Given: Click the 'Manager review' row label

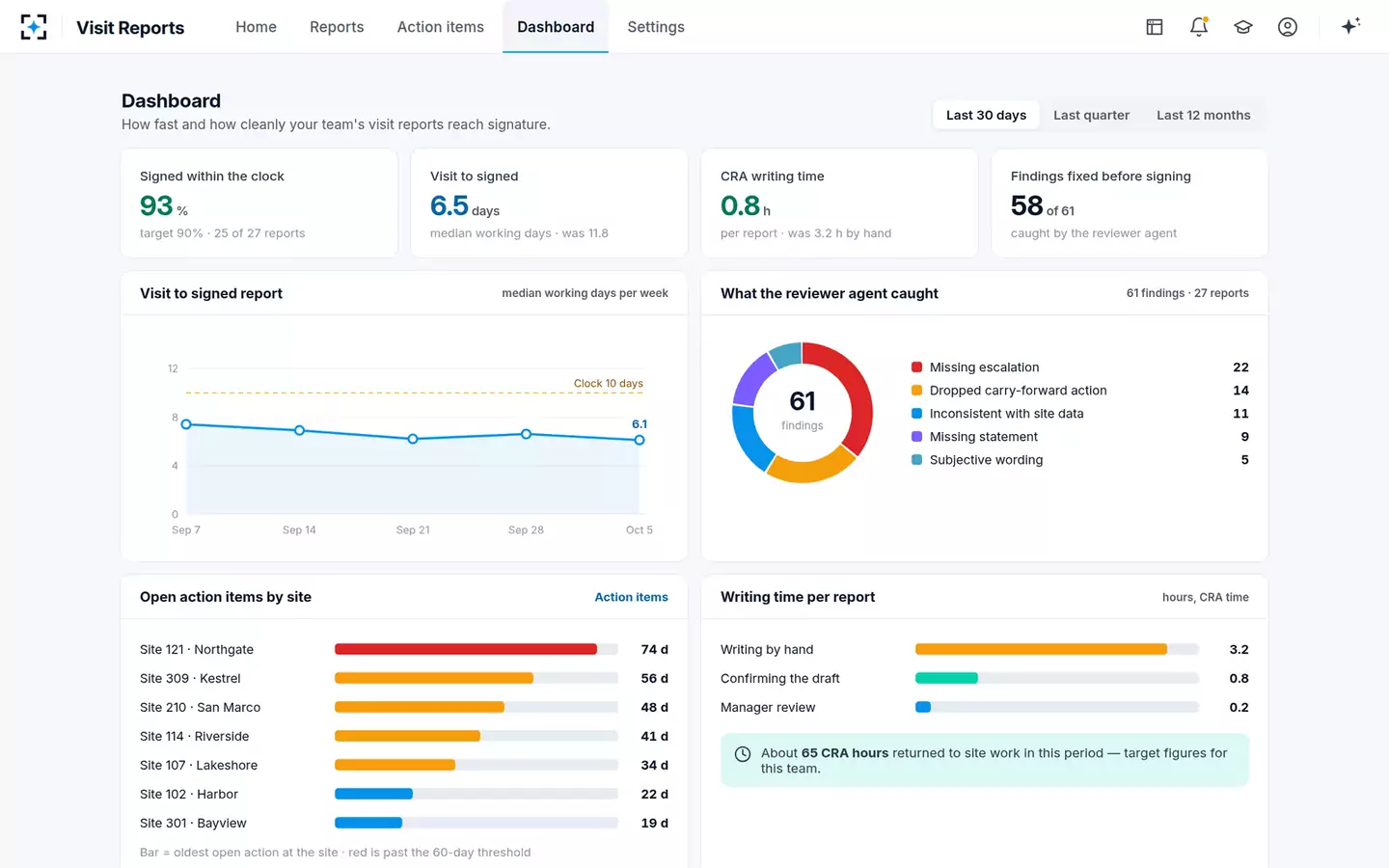Looking at the screenshot, I should click(768, 707).
